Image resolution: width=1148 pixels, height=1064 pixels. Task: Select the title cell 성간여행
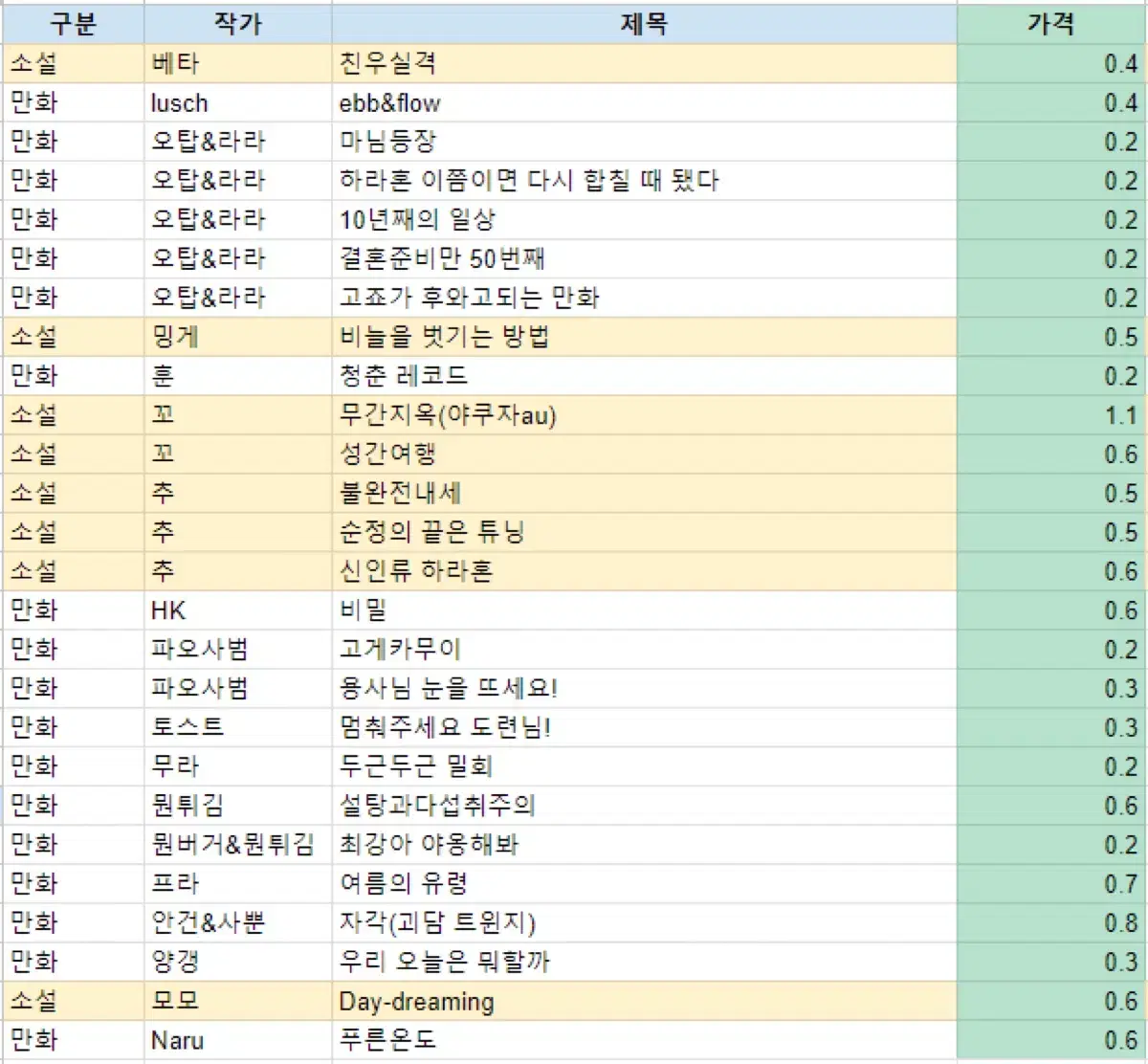[x=644, y=454]
